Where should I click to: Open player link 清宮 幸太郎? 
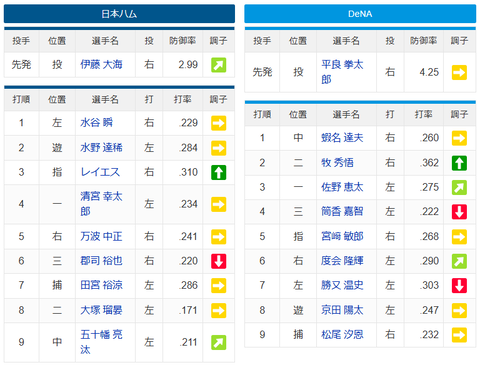point(101,204)
